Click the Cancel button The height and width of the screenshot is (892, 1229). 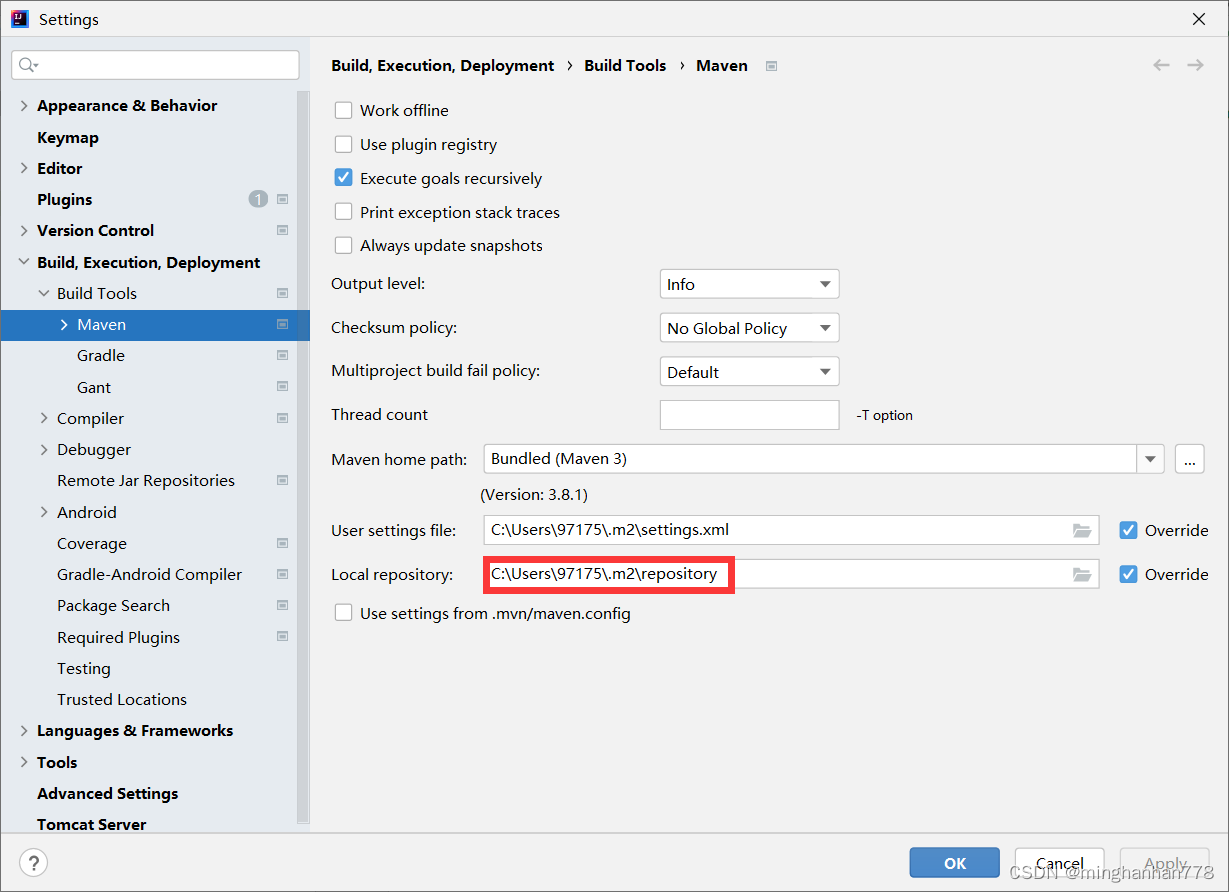click(x=1060, y=863)
